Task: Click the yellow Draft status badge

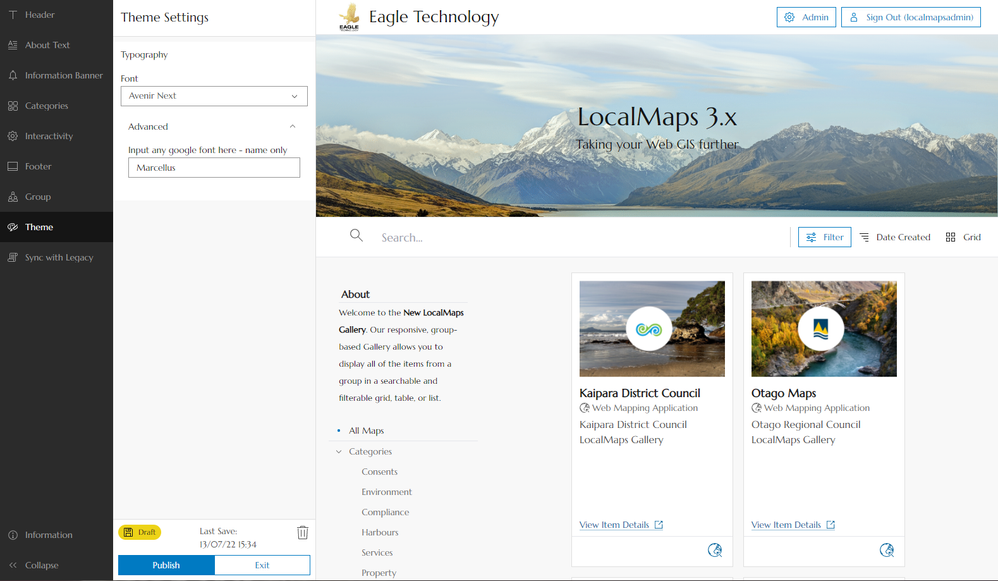Action: point(139,532)
